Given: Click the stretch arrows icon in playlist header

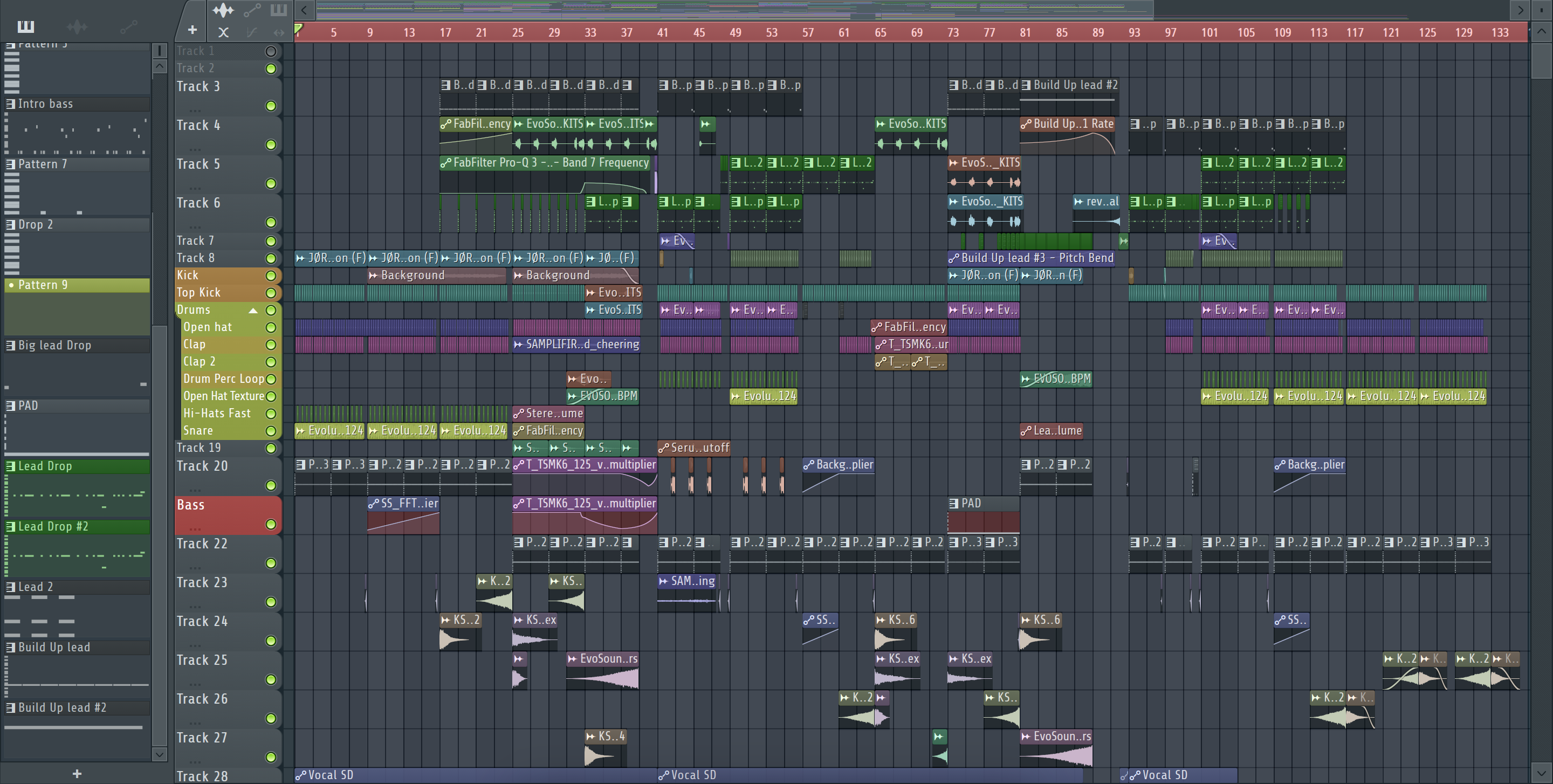Looking at the screenshot, I should click(x=279, y=32).
